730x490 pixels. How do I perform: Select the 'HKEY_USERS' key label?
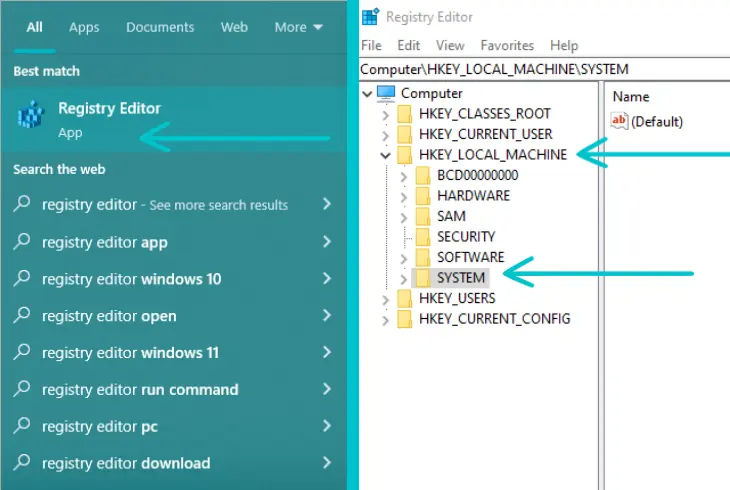[457, 298]
